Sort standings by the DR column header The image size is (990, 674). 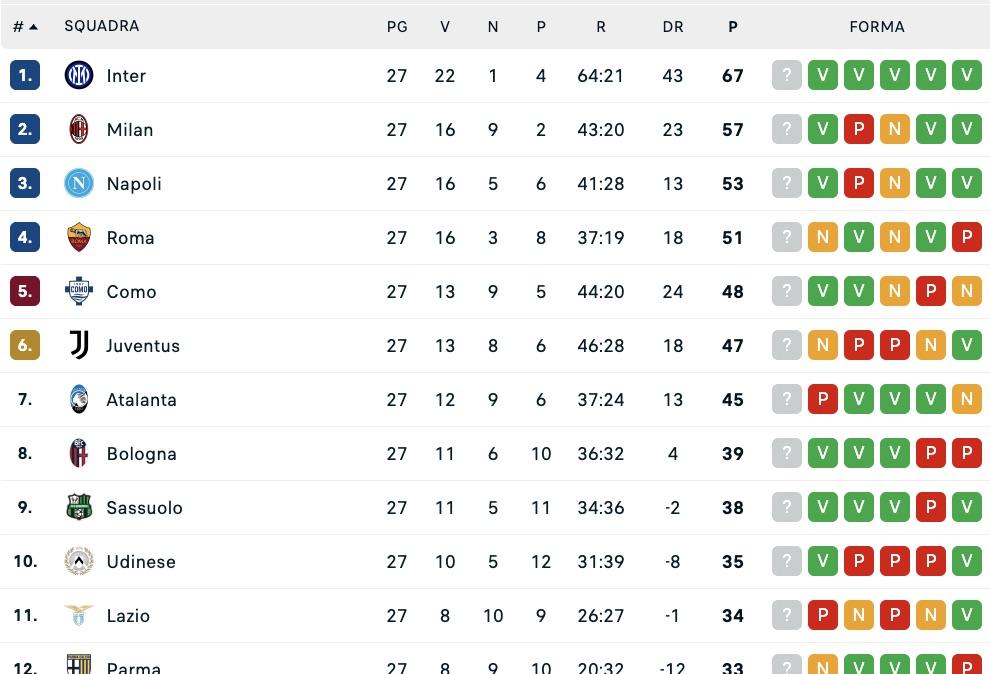[x=673, y=26]
